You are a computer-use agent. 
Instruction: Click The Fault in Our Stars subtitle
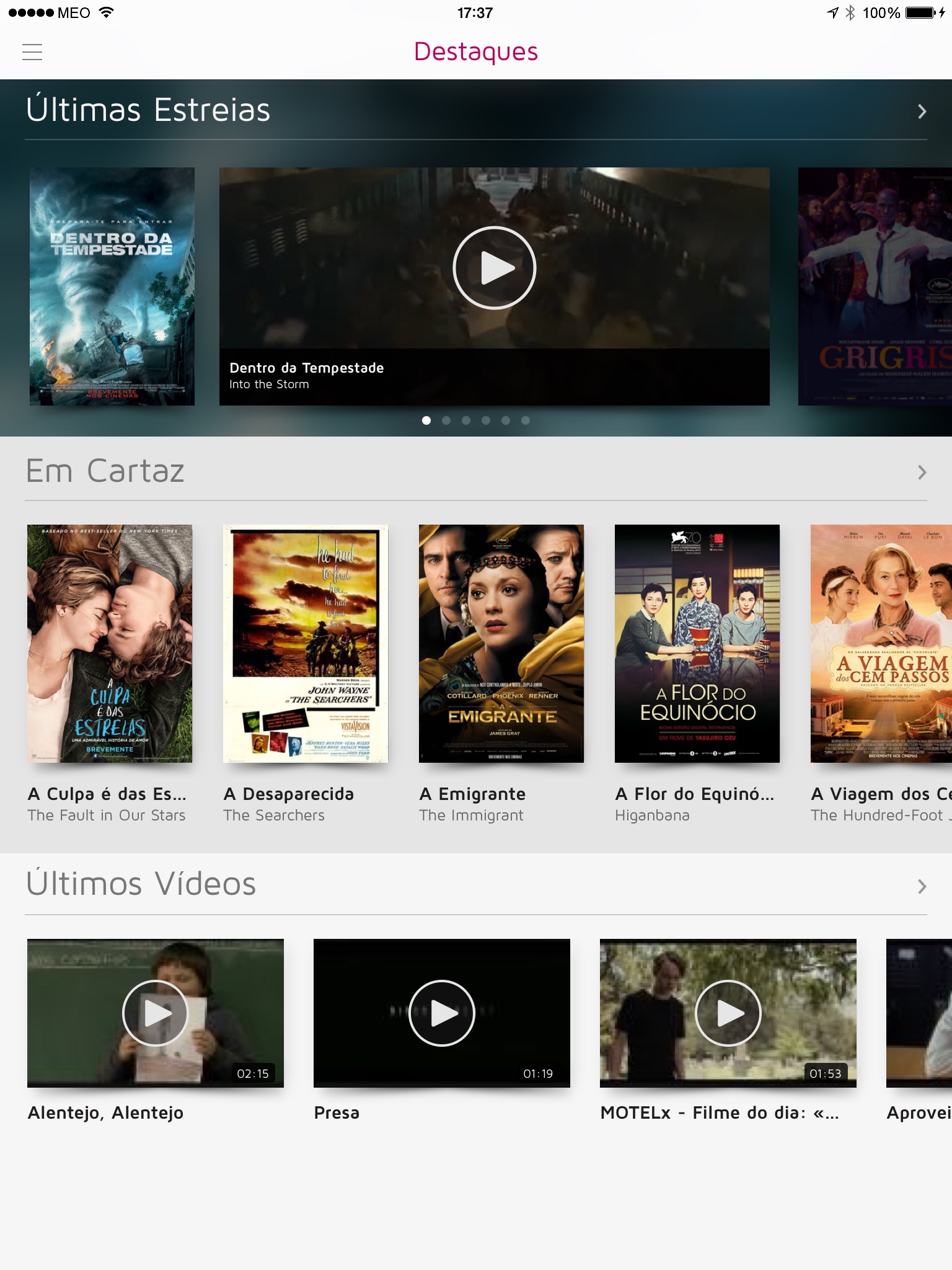tap(107, 815)
